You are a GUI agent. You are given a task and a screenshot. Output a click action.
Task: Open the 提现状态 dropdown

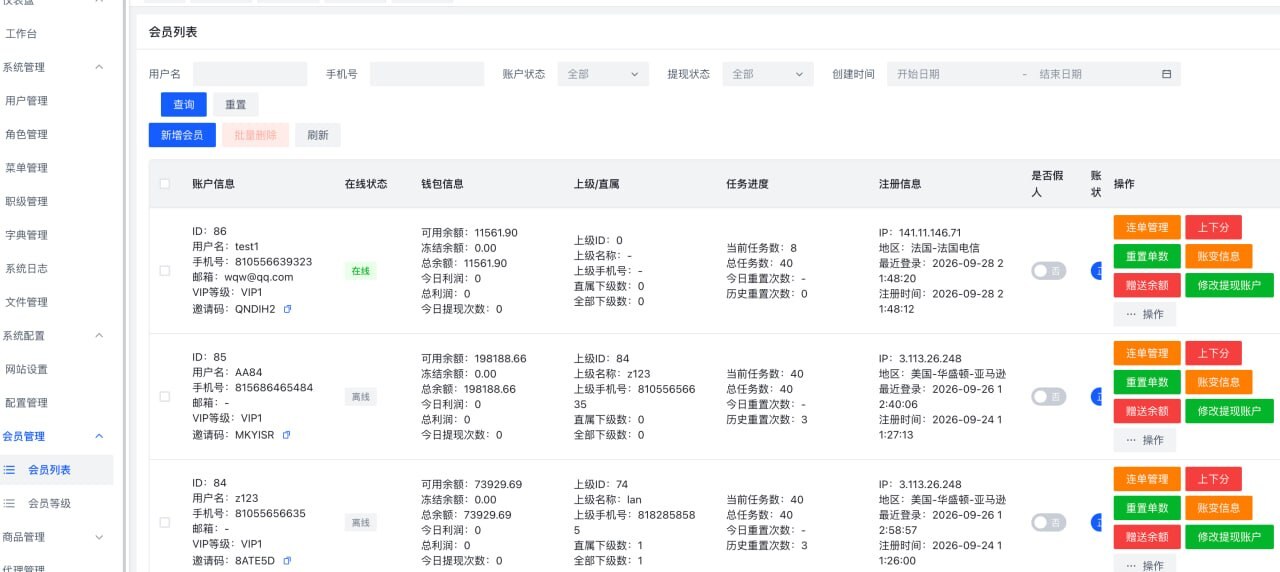pyautogui.click(x=768, y=74)
